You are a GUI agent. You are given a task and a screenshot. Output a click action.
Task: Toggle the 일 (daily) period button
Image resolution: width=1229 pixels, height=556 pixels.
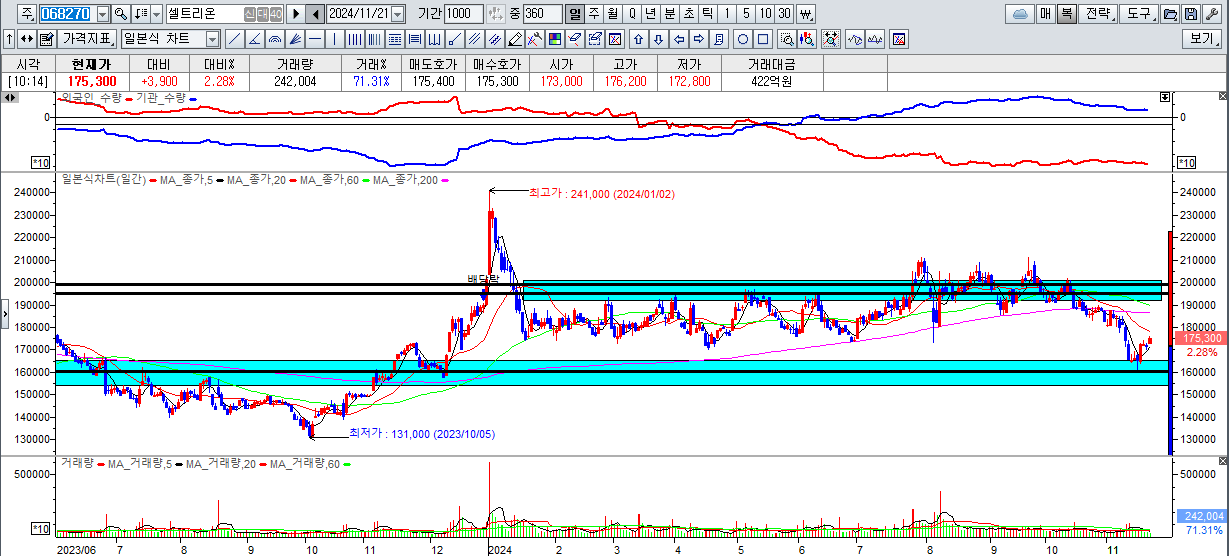[575, 14]
